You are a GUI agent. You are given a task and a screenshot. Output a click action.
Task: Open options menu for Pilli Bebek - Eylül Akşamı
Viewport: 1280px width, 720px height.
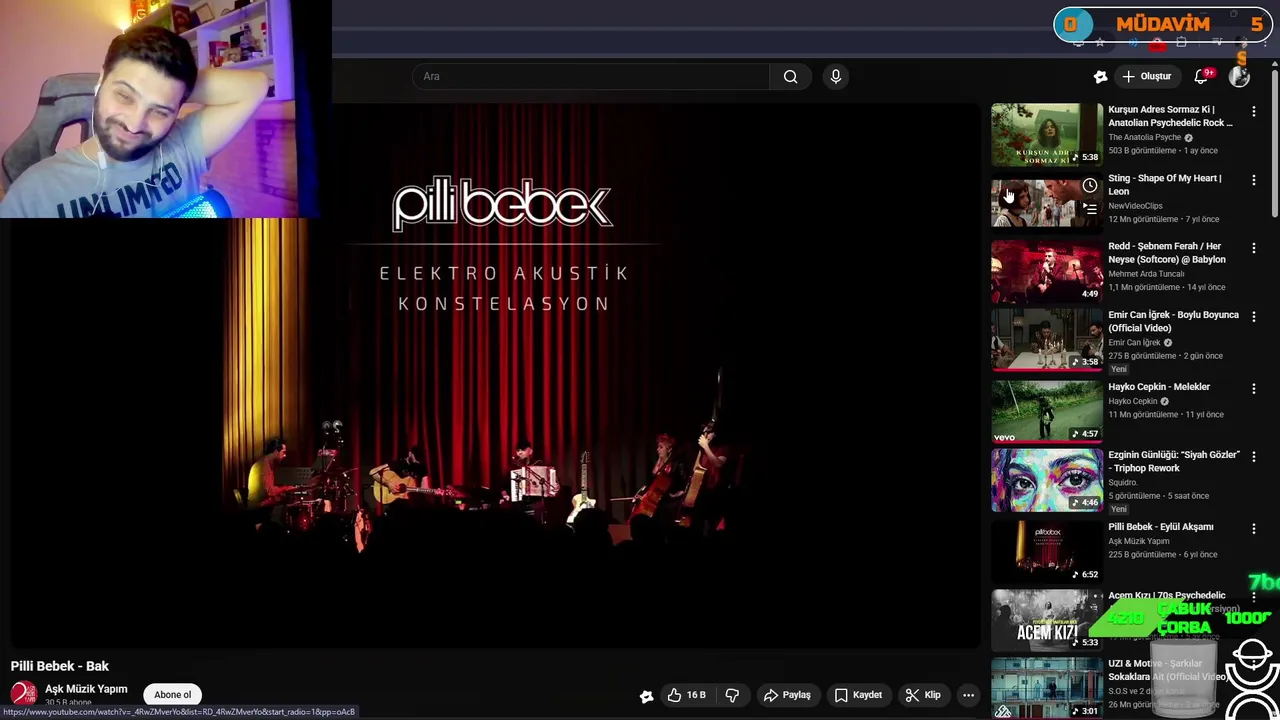coord(1254,528)
